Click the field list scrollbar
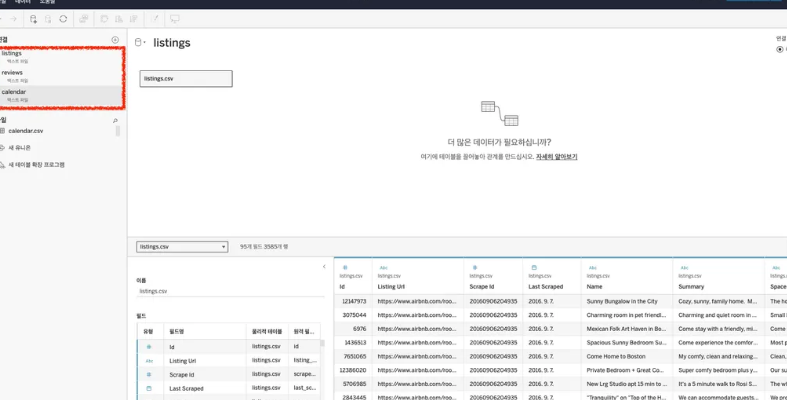 pos(322,343)
